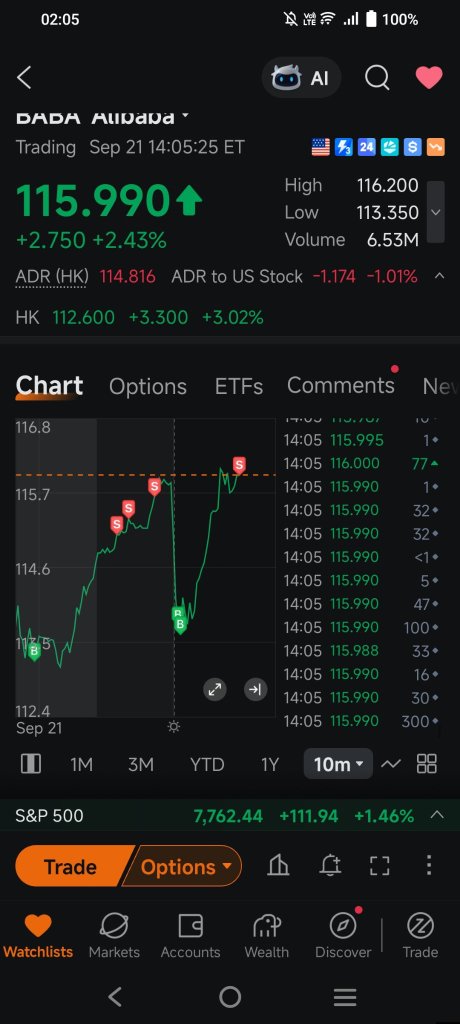The image size is (460, 1024).
Task: Expand quote details next to High/Low
Action: [436, 212]
